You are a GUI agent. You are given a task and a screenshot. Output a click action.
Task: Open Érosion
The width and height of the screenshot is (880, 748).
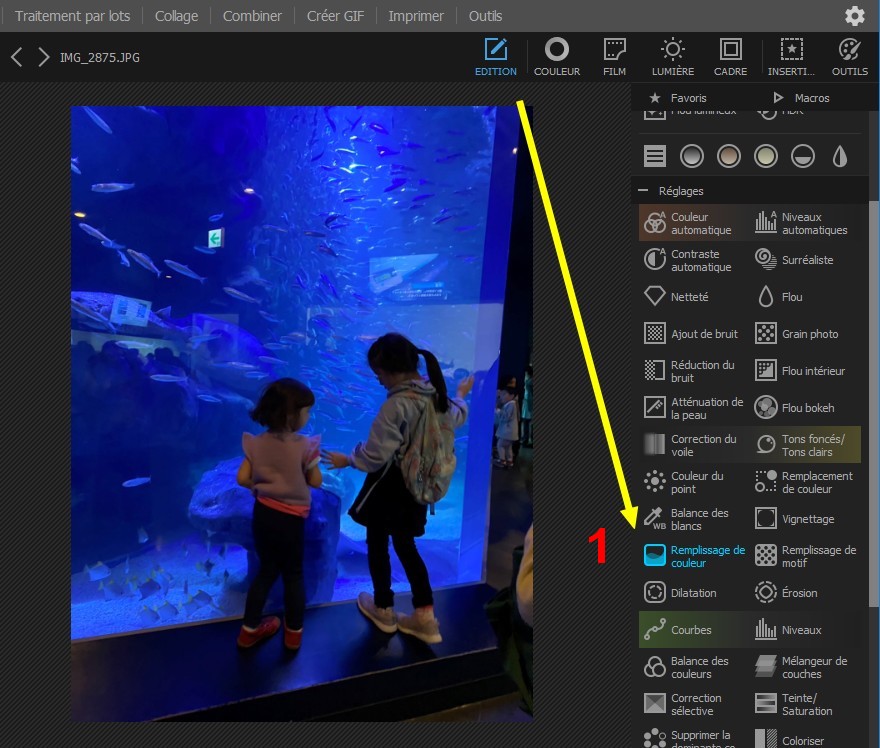coord(804,593)
